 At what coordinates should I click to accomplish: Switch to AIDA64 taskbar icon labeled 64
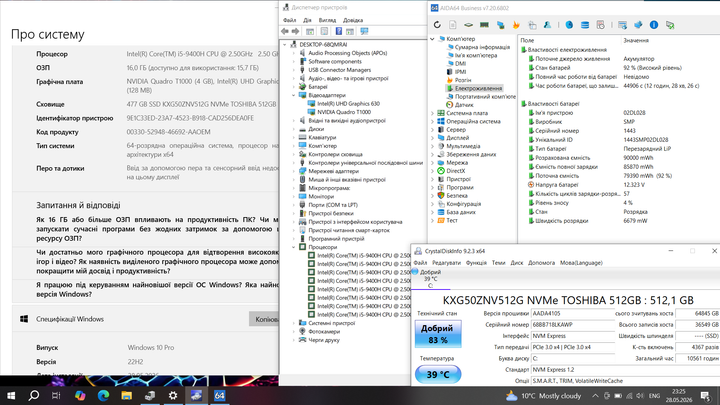(x=219, y=395)
